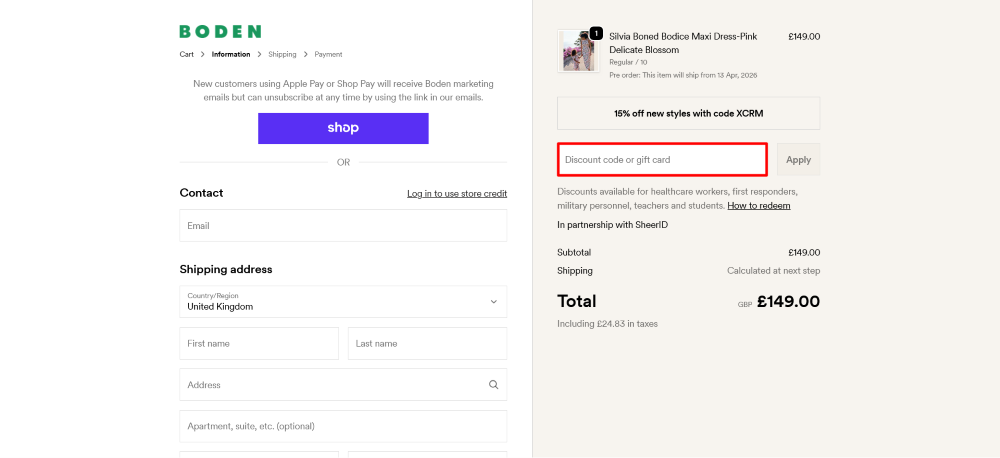Go back to Cart breadcrumb
The height and width of the screenshot is (458, 1000).
186,54
